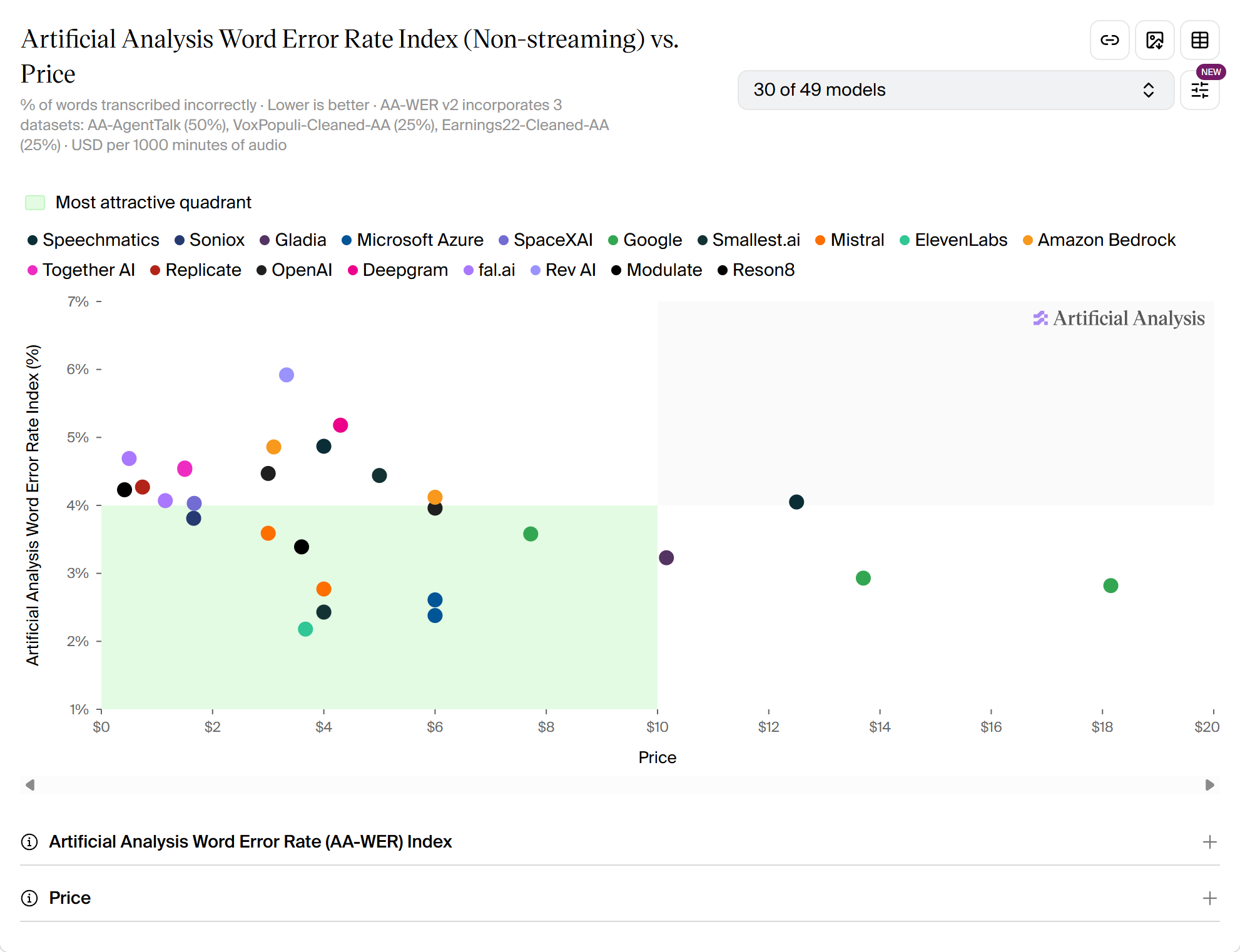Toggle Deepgram legend series

tap(398, 270)
